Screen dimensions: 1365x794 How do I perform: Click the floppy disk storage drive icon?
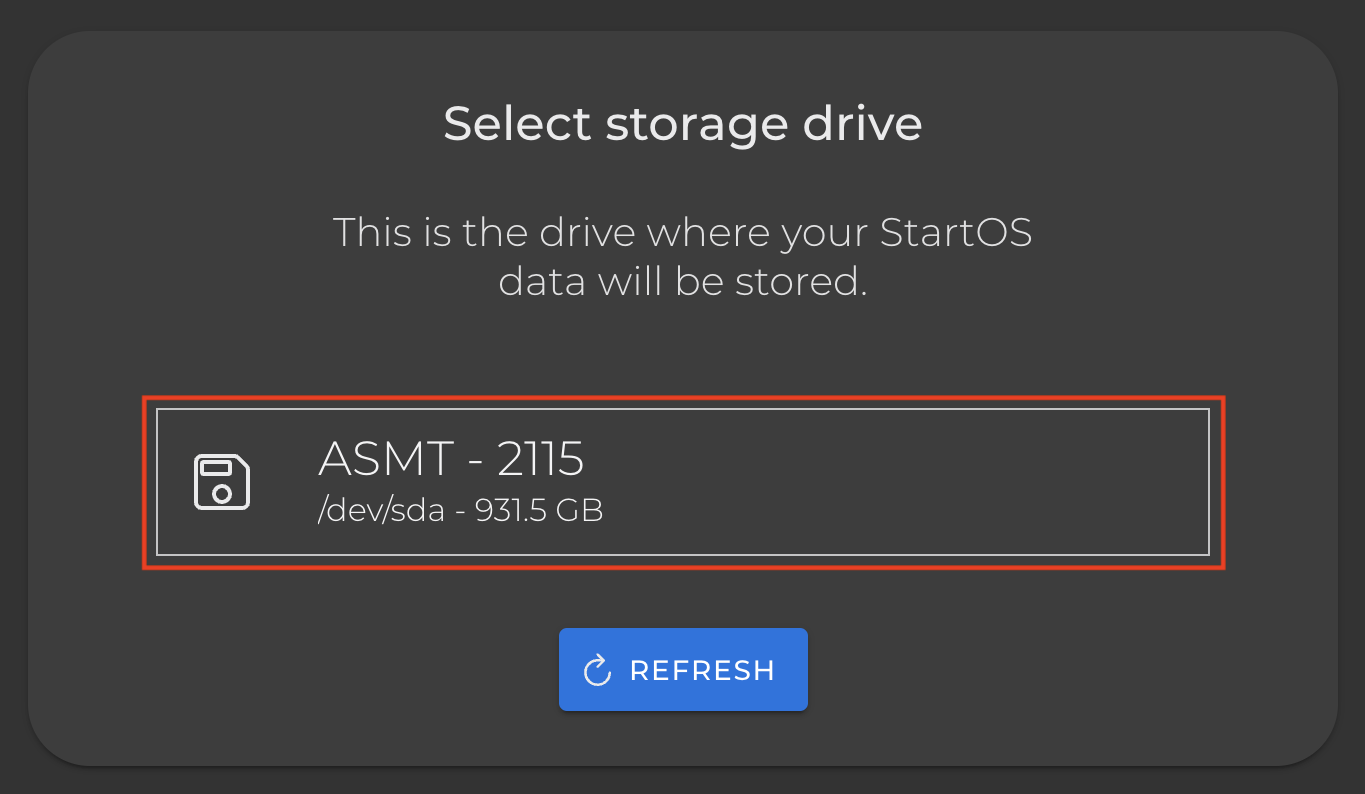221,482
